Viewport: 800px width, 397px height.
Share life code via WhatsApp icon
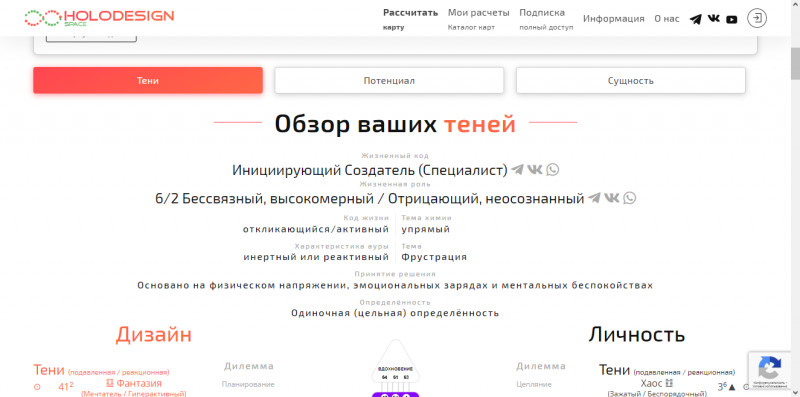[x=553, y=169]
